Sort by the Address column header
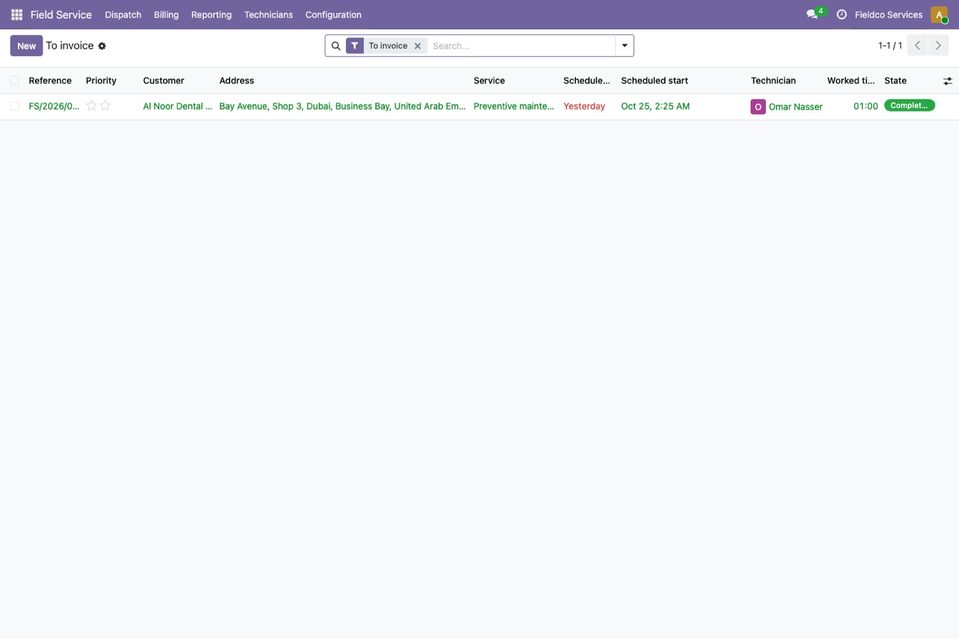The height and width of the screenshot is (639, 959). point(237,81)
